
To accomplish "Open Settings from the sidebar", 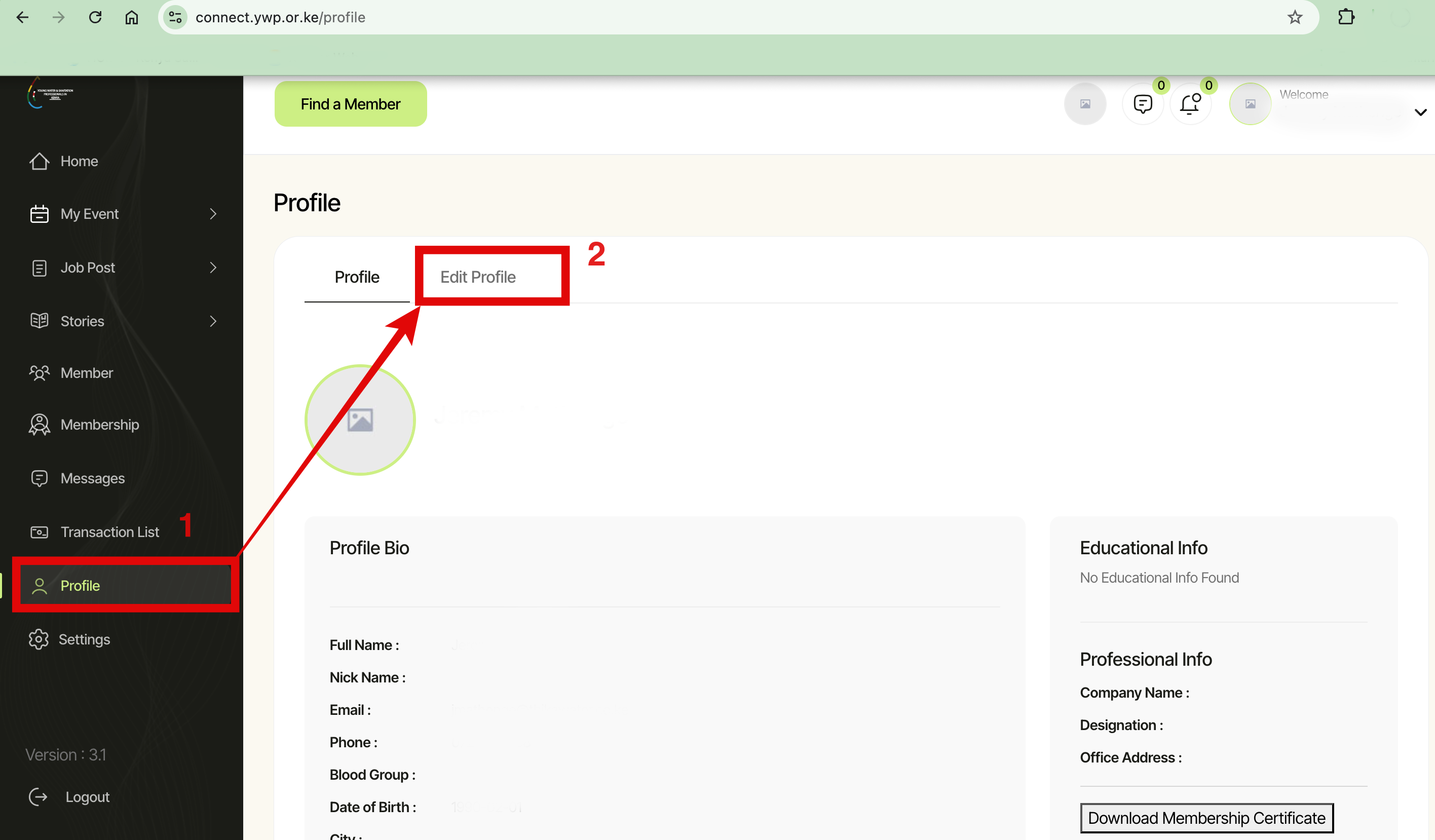I will [x=84, y=639].
